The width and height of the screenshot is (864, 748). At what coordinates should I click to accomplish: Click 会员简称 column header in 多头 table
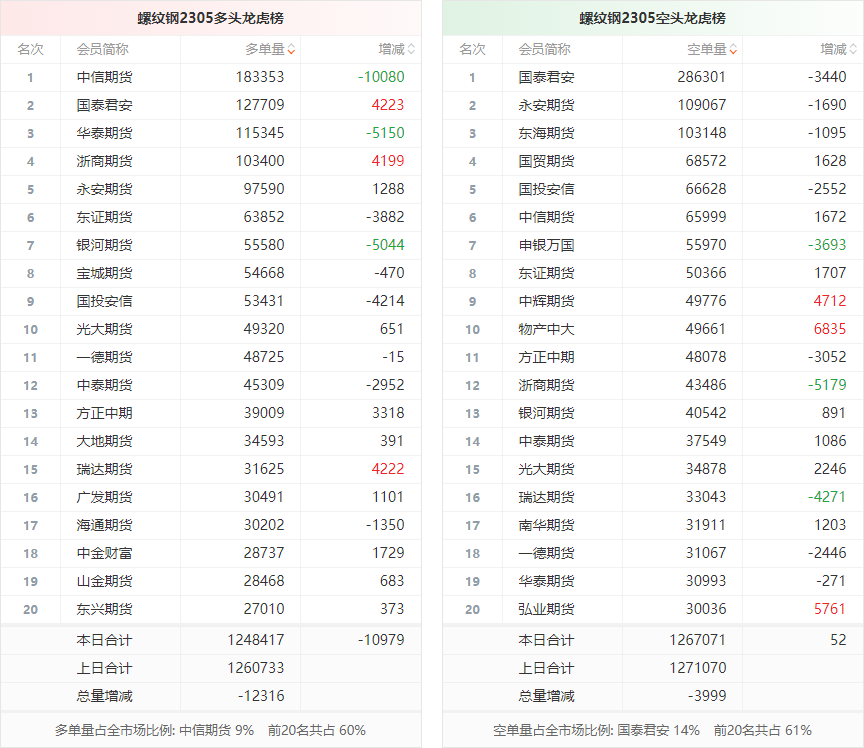tap(102, 49)
